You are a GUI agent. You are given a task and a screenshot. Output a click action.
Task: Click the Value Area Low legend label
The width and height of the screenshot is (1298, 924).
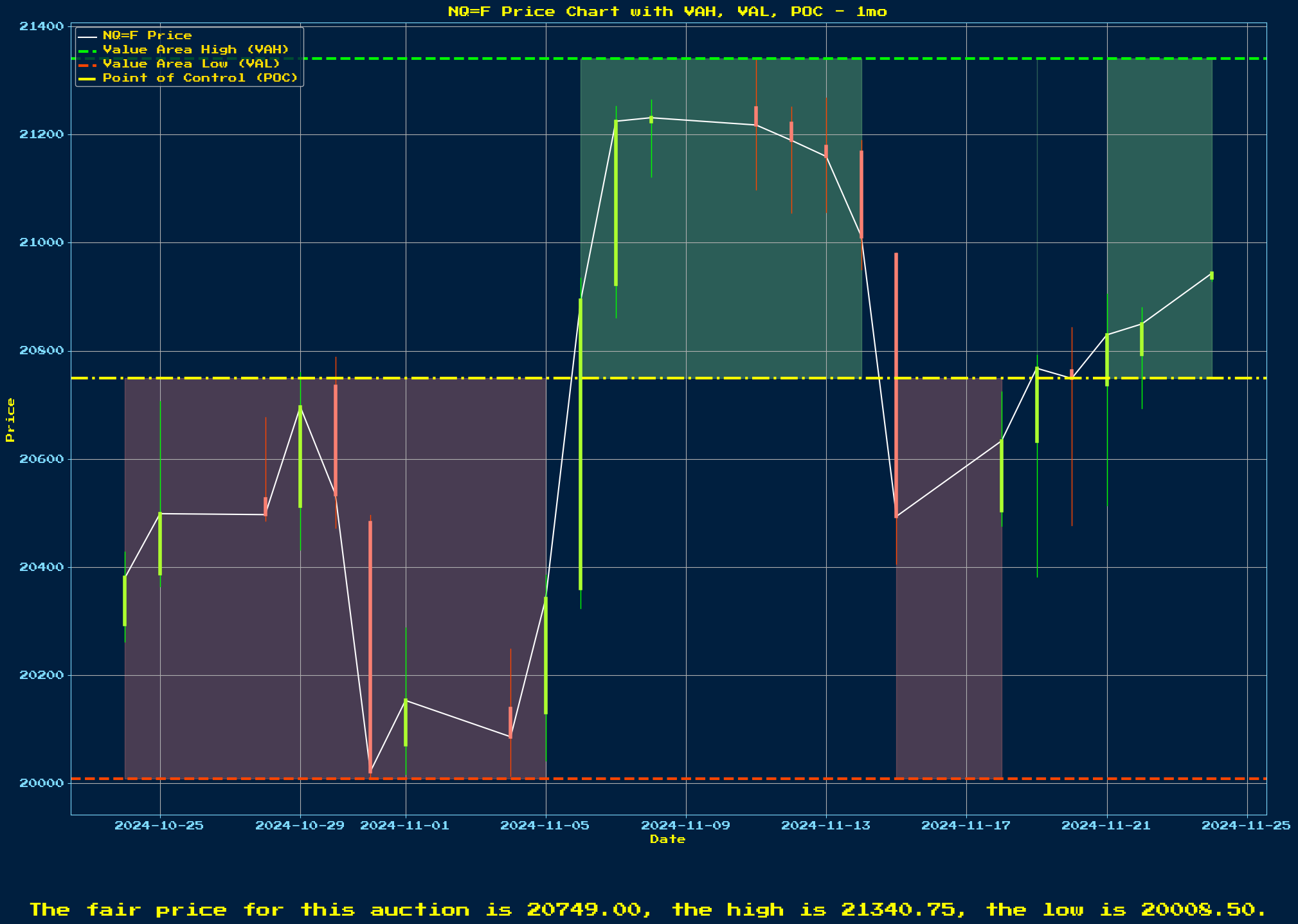pyautogui.click(x=191, y=64)
